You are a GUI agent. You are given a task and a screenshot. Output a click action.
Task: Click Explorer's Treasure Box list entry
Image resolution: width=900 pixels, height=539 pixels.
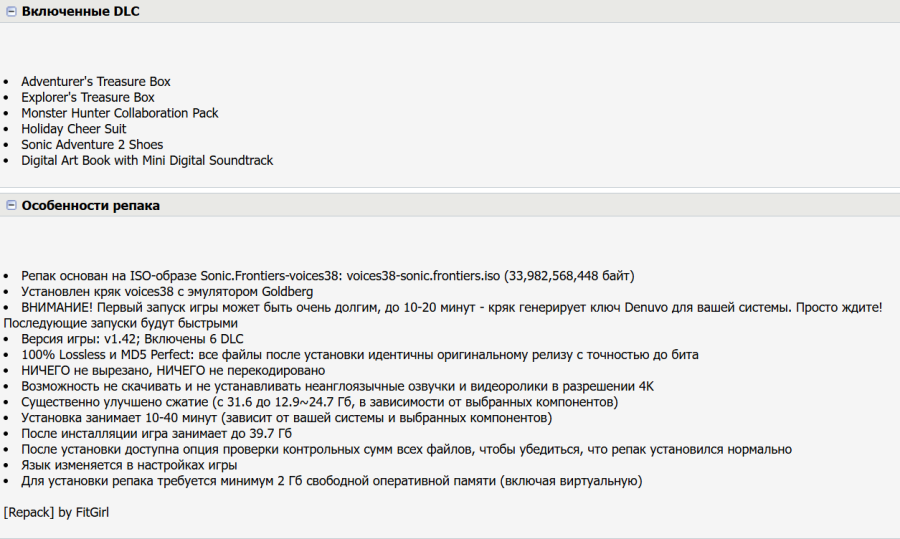[88, 97]
